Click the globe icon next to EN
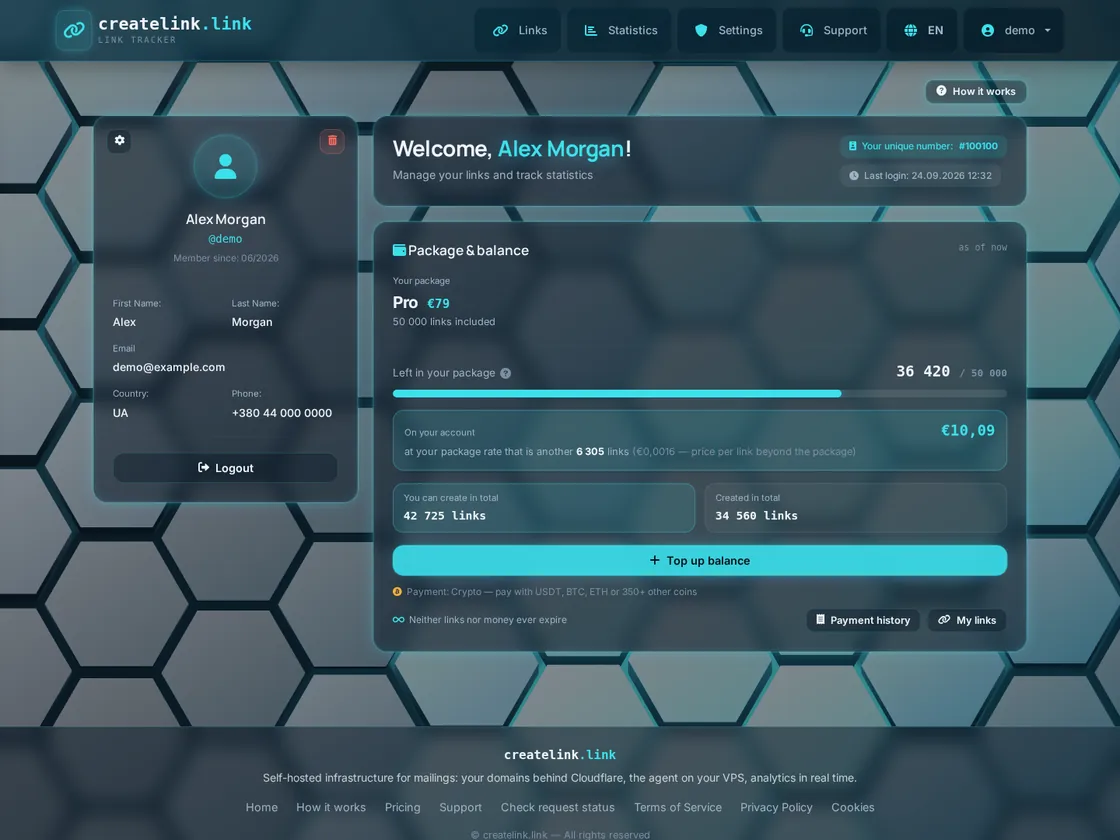The width and height of the screenshot is (1120, 840). click(911, 30)
